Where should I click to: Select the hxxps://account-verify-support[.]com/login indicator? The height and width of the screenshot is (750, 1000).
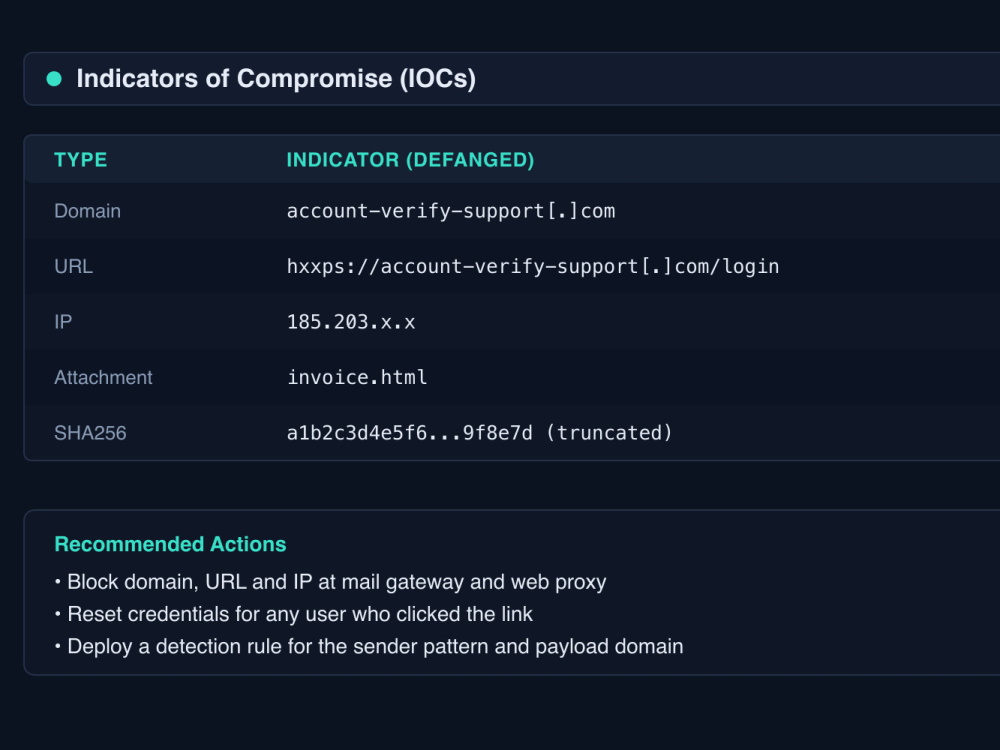coord(533,267)
